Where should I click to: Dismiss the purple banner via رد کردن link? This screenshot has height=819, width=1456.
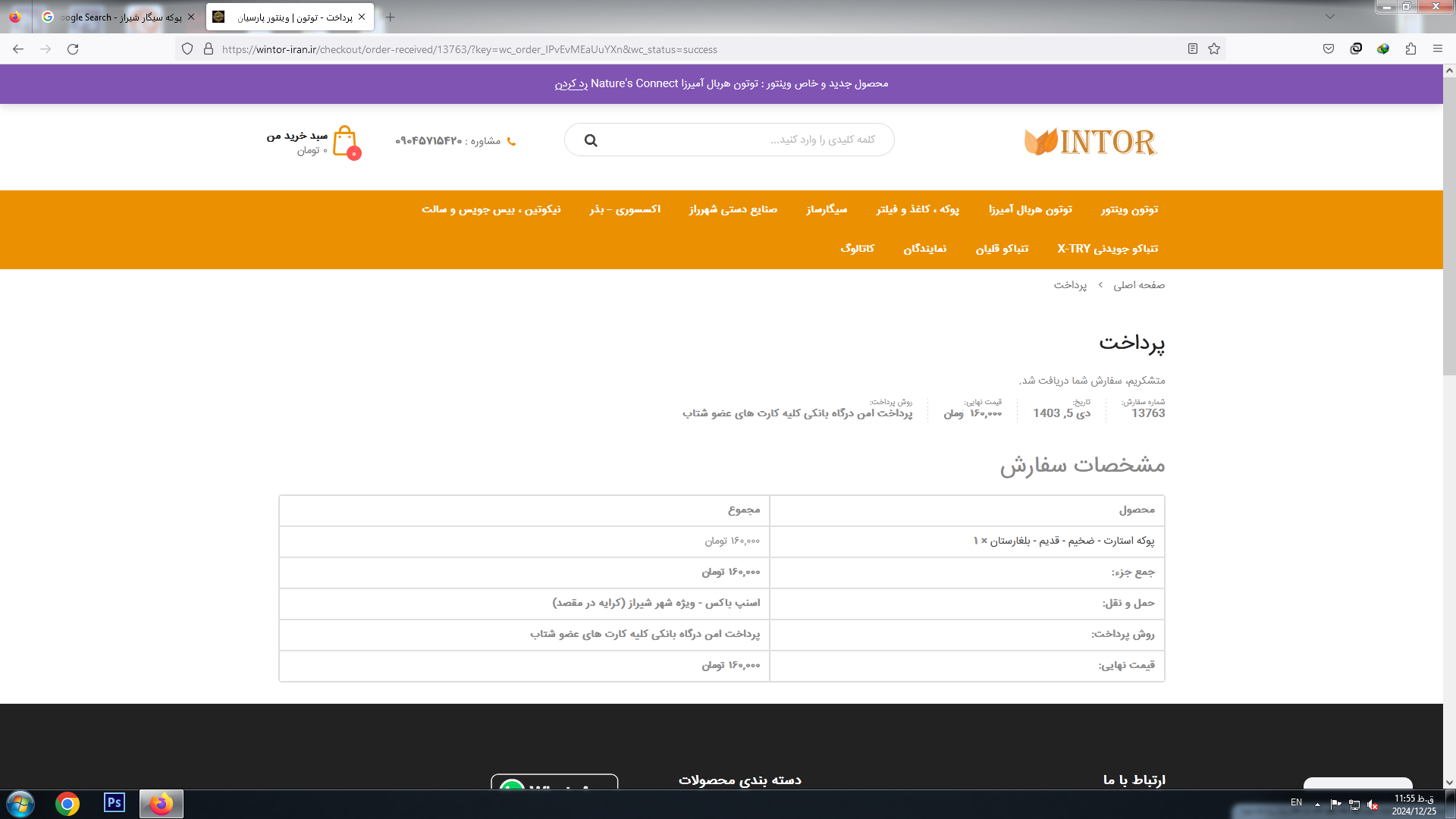tap(571, 84)
